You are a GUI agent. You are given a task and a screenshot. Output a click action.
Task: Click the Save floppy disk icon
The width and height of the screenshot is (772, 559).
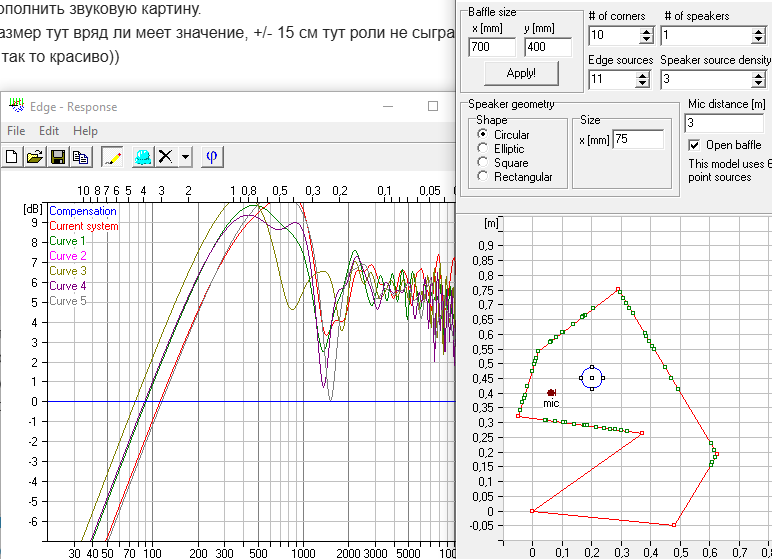point(57,156)
